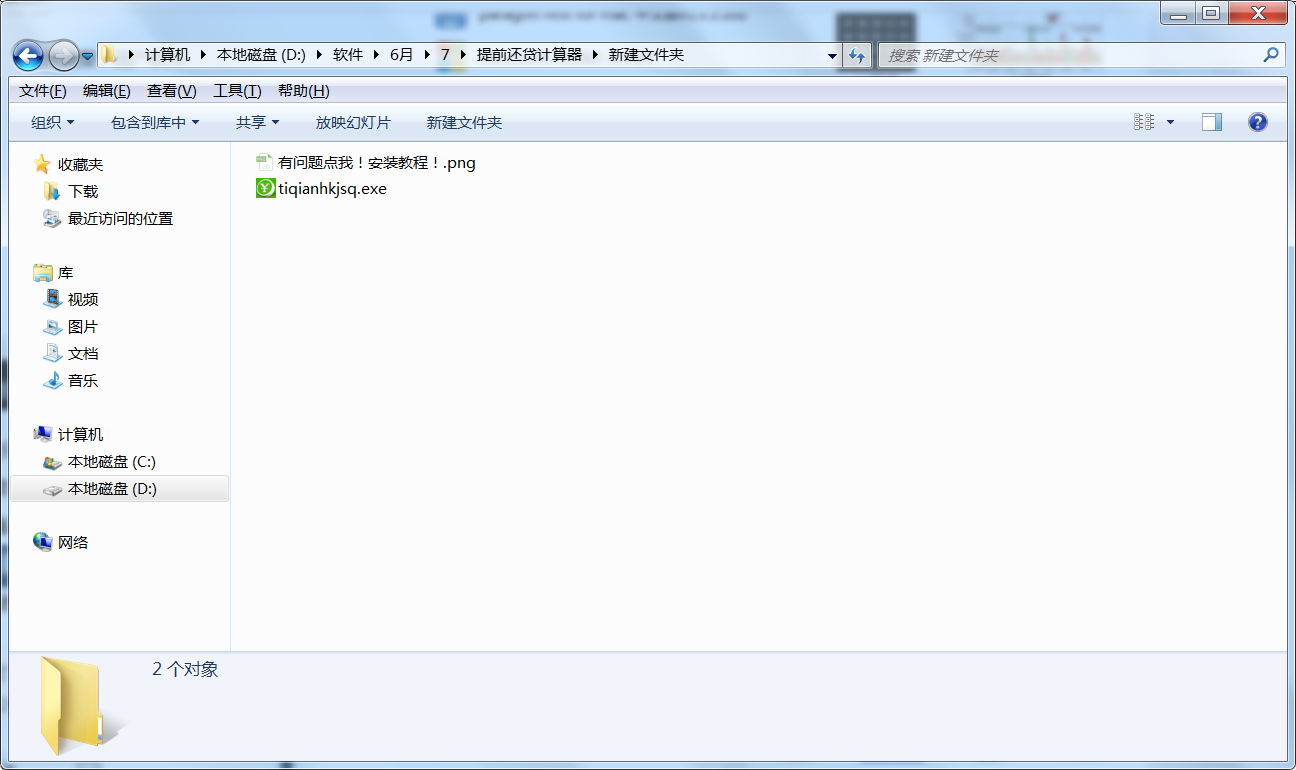Open address bar history dropdown
Viewport: 1296px width, 770px height.
click(832, 56)
